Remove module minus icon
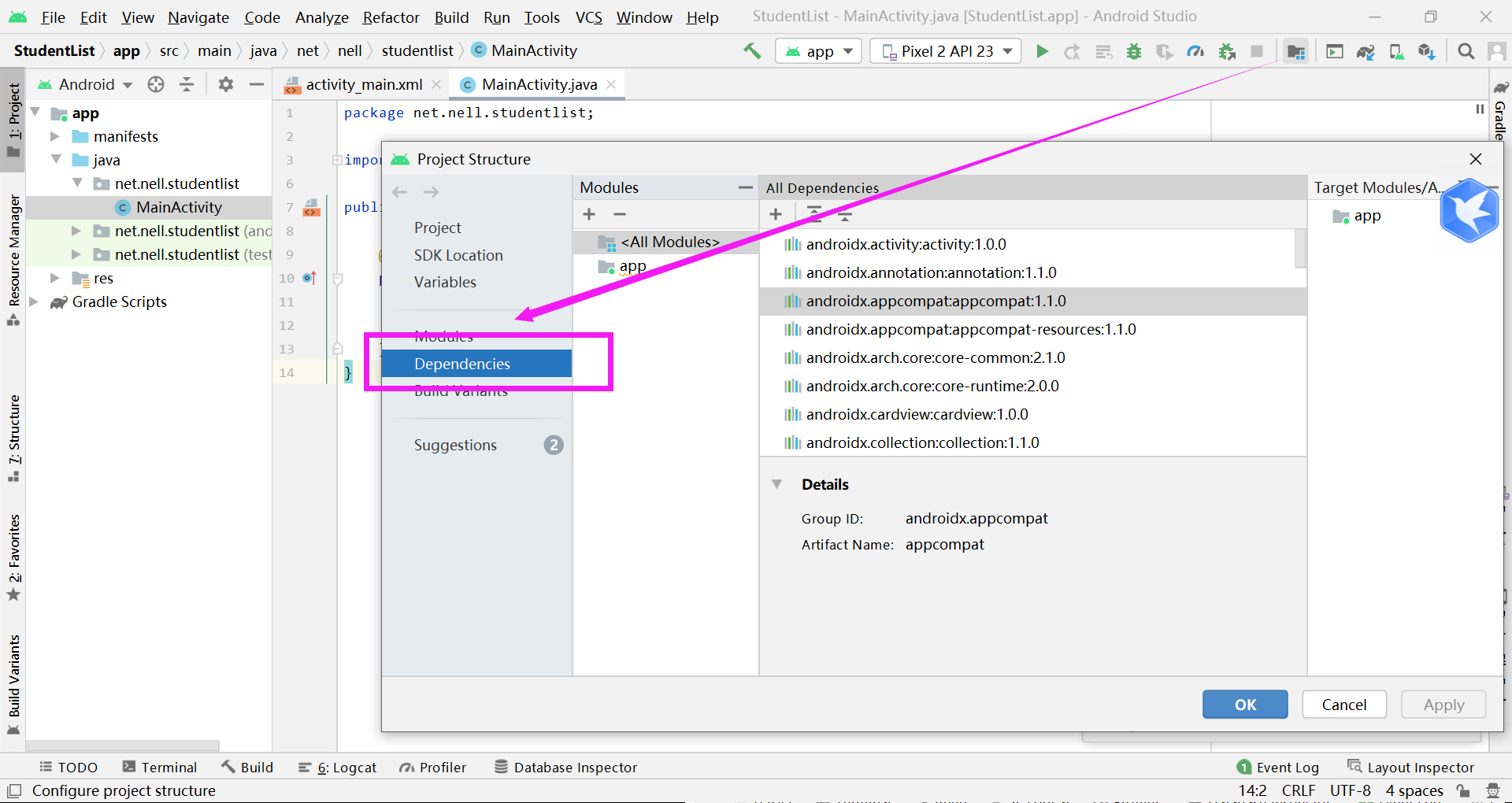The width and height of the screenshot is (1512, 803). [620, 214]
